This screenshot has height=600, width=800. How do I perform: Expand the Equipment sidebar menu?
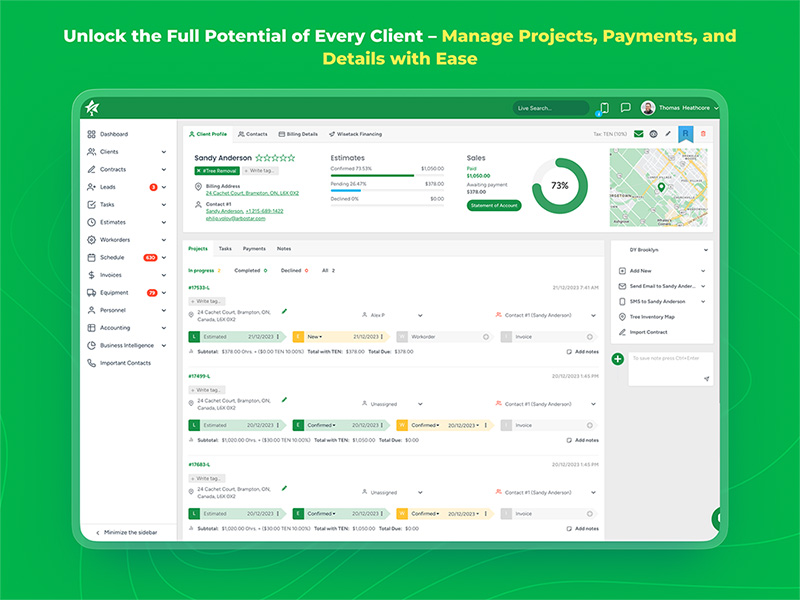coord(164,293)
